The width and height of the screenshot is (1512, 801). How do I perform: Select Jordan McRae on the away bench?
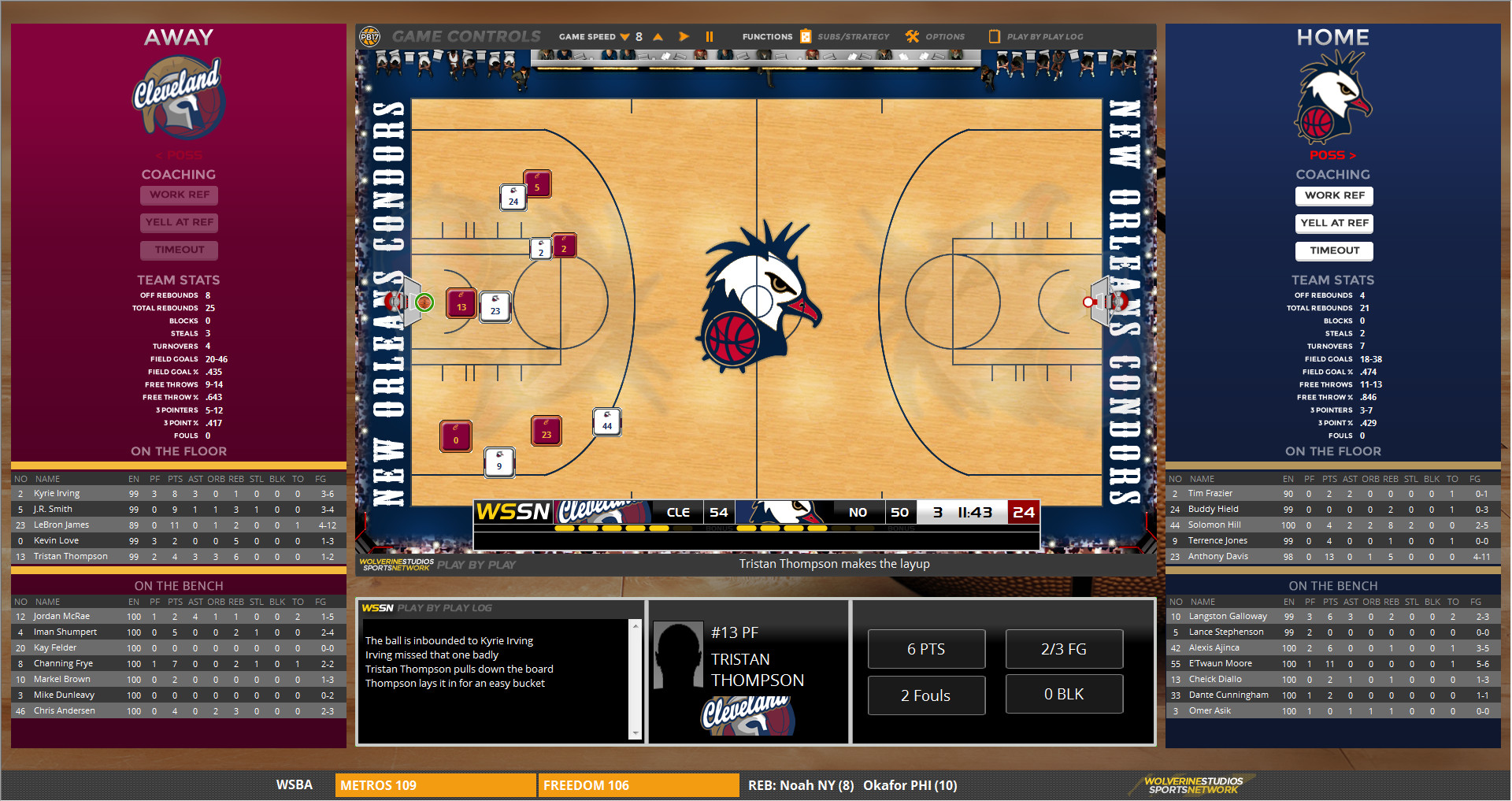(179, 617)
